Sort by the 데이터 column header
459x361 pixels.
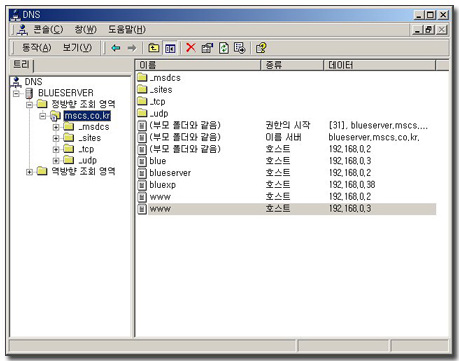[x=380, y=65]
